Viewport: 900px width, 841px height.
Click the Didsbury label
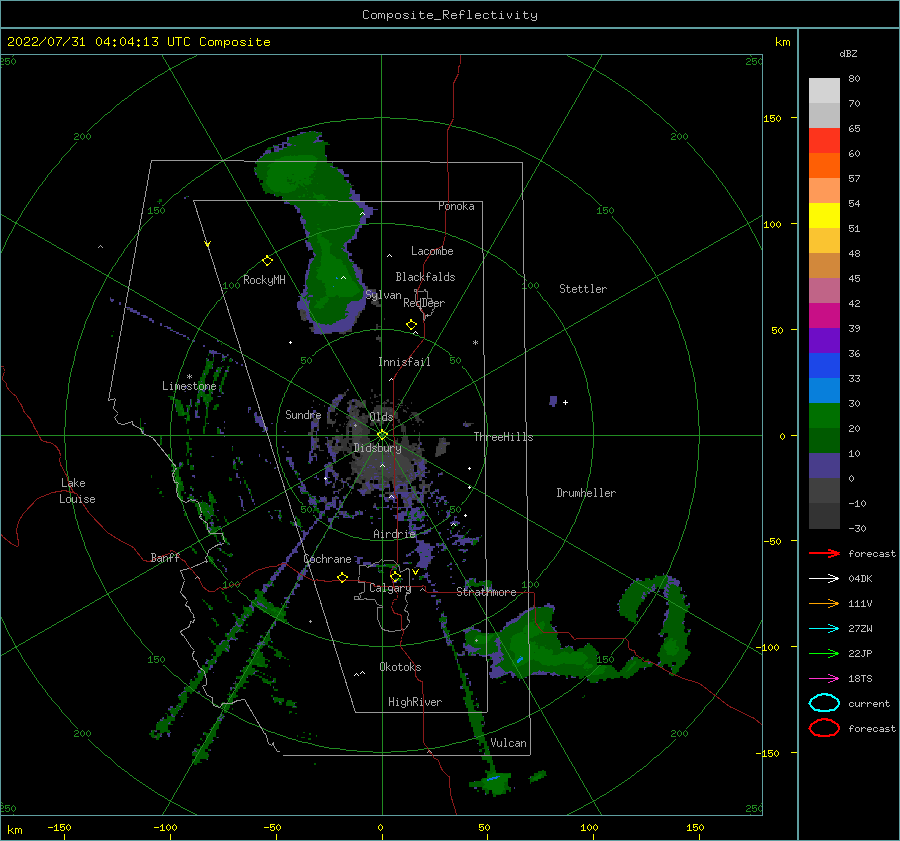pyautogui.click(x=377, y=448)
